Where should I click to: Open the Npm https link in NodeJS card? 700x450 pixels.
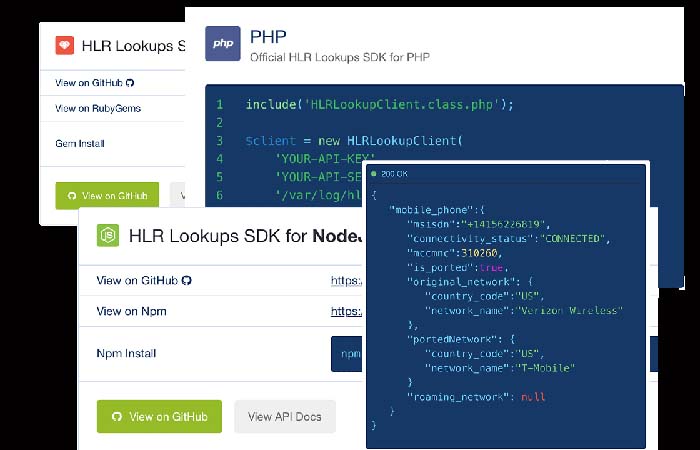(x=347, y=311)
